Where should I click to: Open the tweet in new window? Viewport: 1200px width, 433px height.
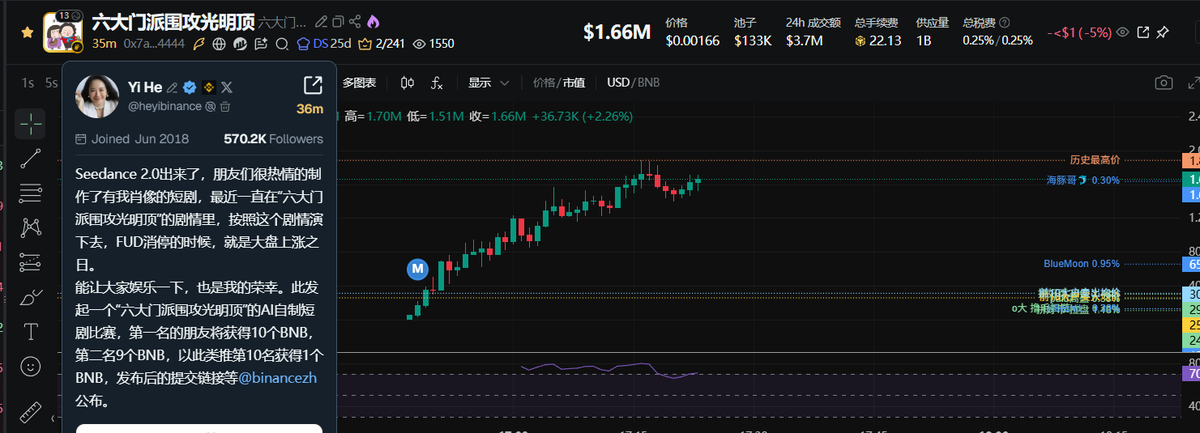tap(312, 85)
